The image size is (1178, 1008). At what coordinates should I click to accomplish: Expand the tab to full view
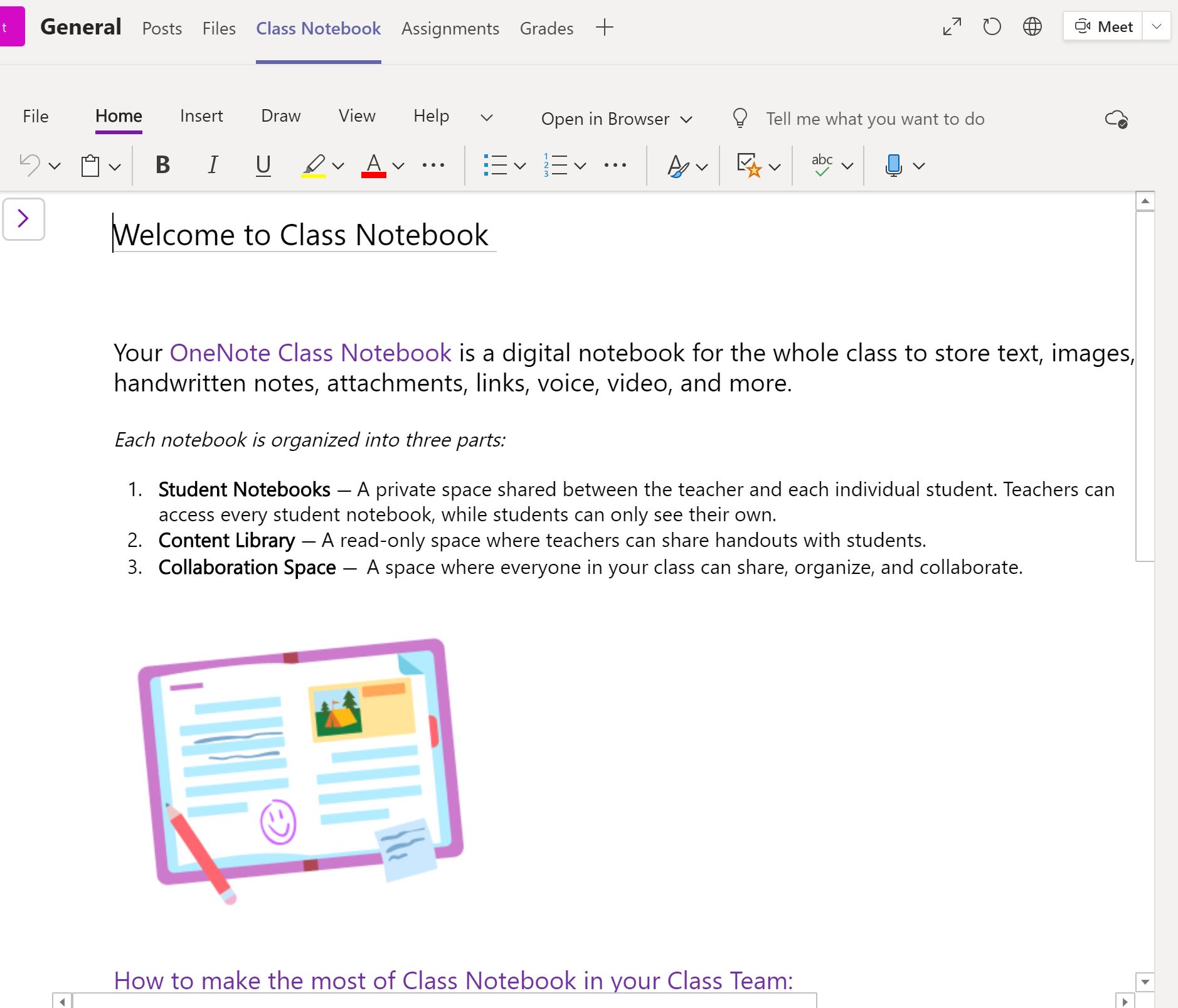point(952,27)
